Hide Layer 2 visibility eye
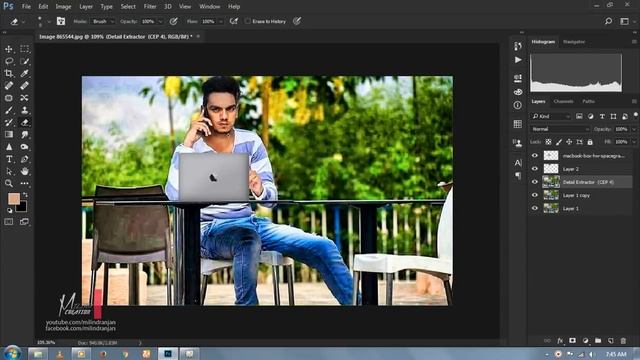 pos(535,169)
